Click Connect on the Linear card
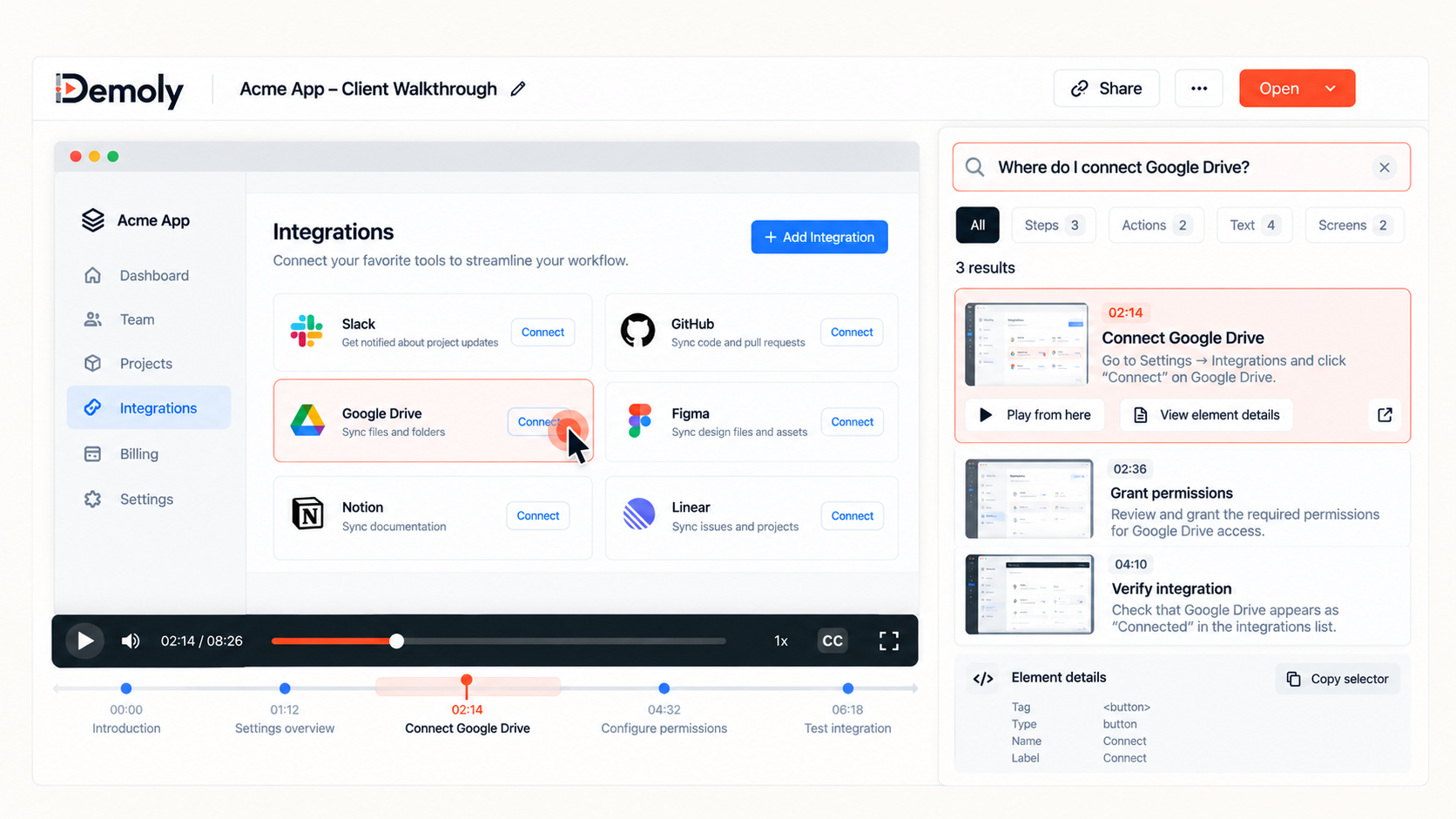The image size is (1456, 819). point(852,516)
